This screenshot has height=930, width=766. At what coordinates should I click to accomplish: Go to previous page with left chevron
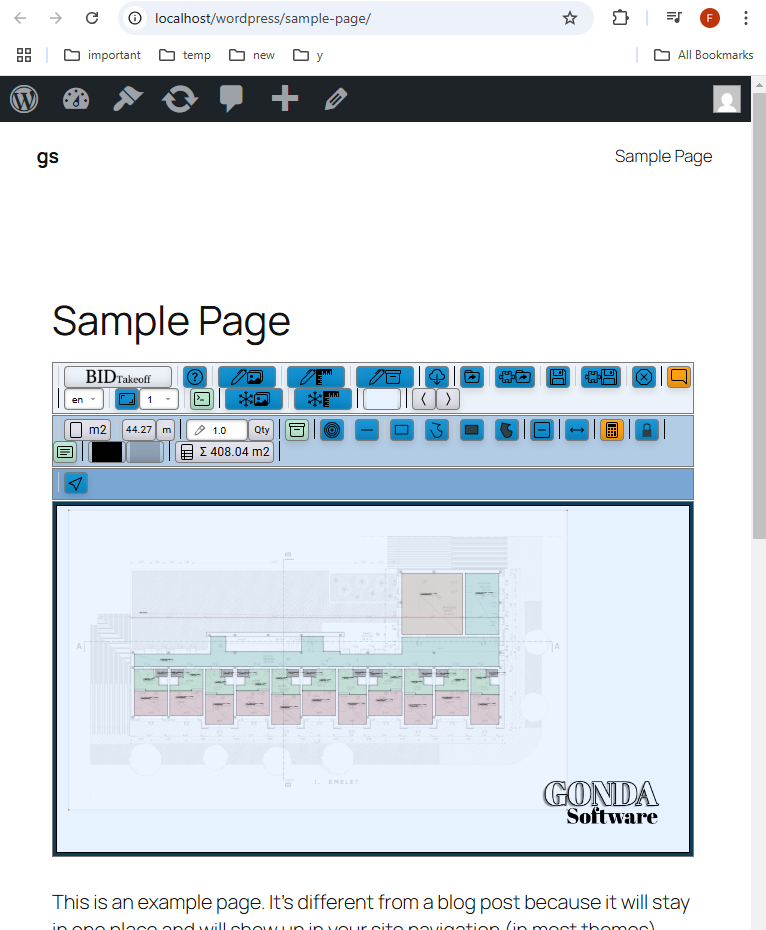pyautogui.click(x=424, y=399)
